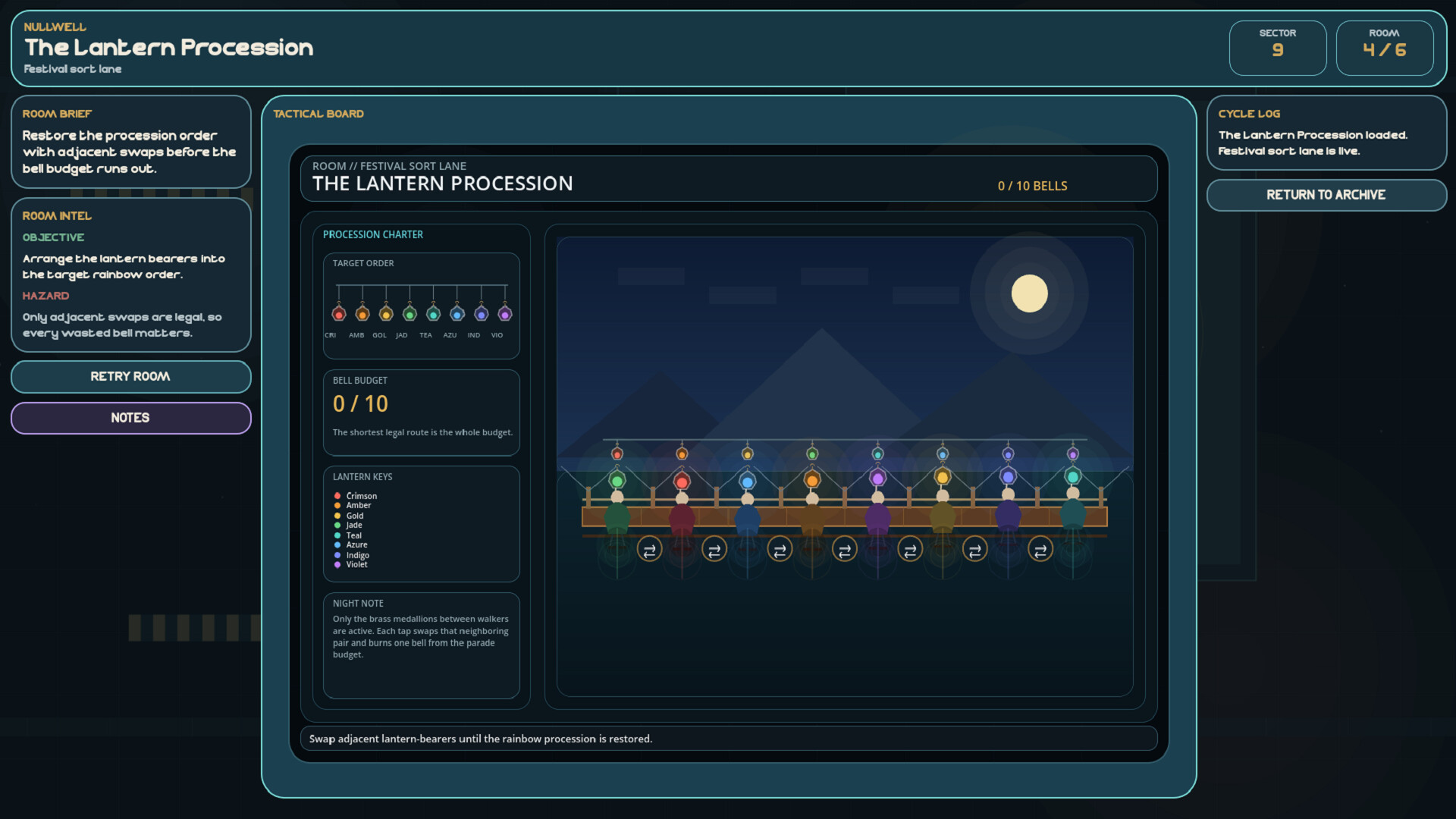Click swap medallion between crimson and azure walkers
1456x819 pixels.
(714, 550)
